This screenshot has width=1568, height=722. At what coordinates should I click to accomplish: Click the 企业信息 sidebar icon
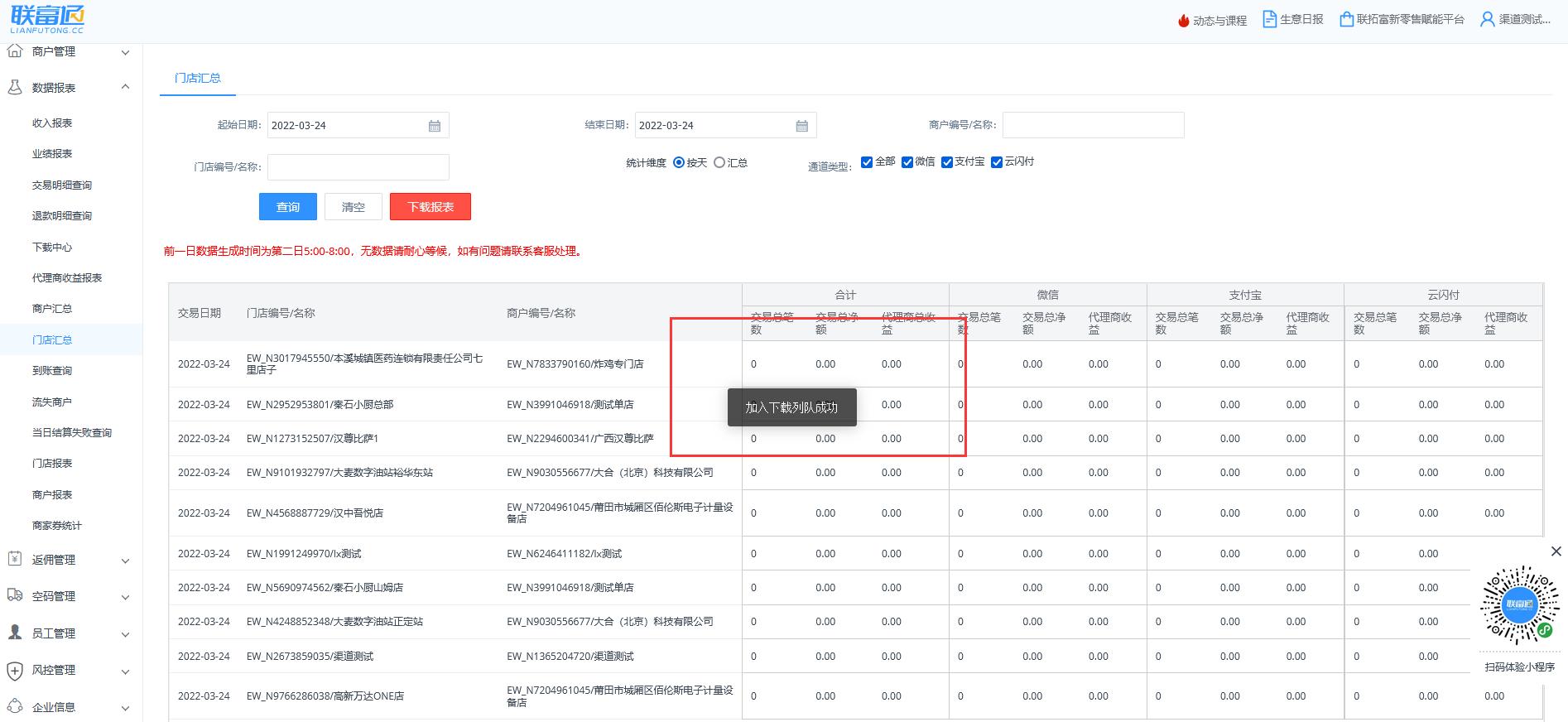click(14, 706)
